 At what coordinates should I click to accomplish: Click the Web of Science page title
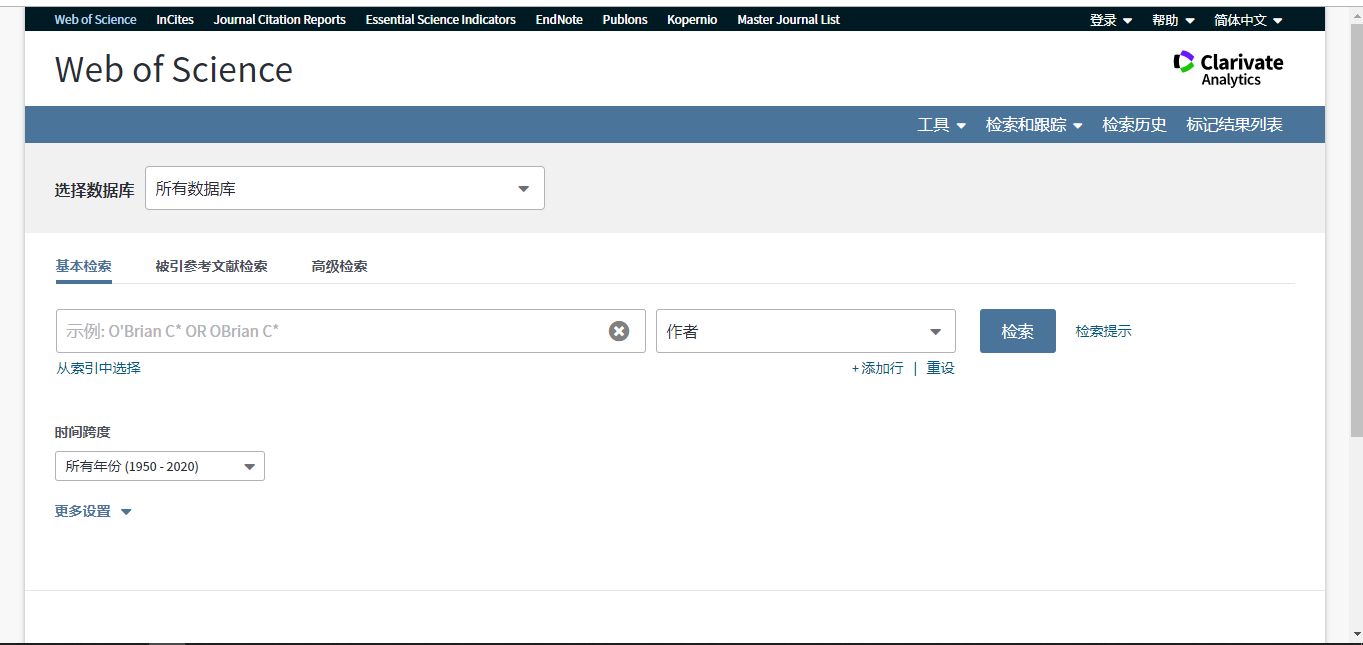point(174,69)
